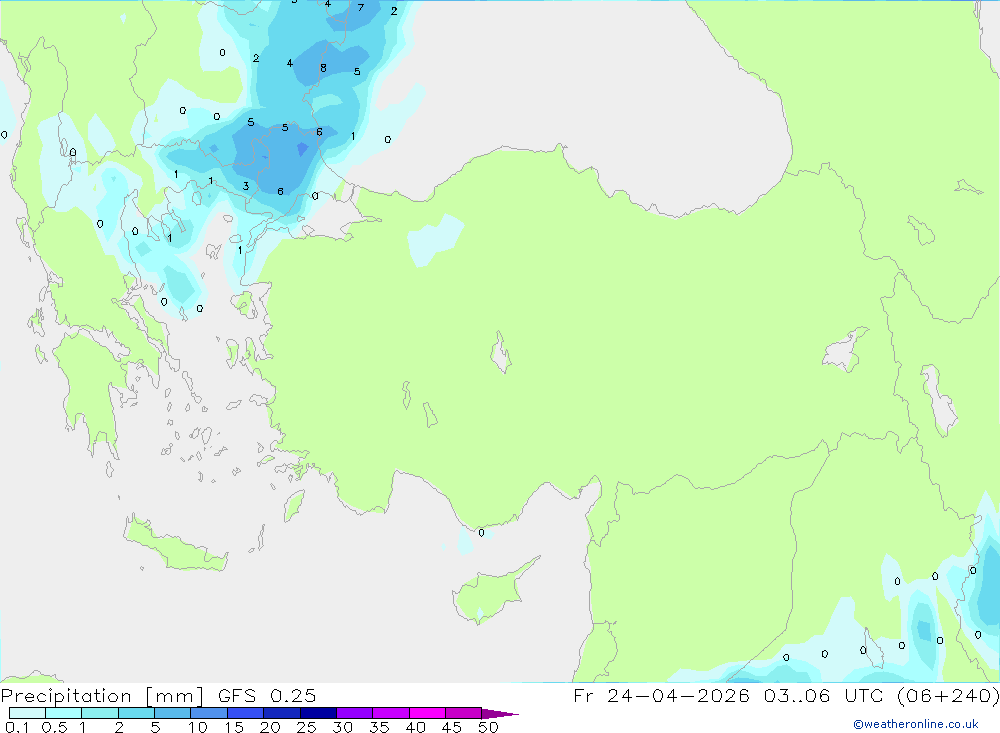The image size is (1000, 733).
Task: Select the 0.1–0.5 mm palest legend swatch
Action: 27,713
